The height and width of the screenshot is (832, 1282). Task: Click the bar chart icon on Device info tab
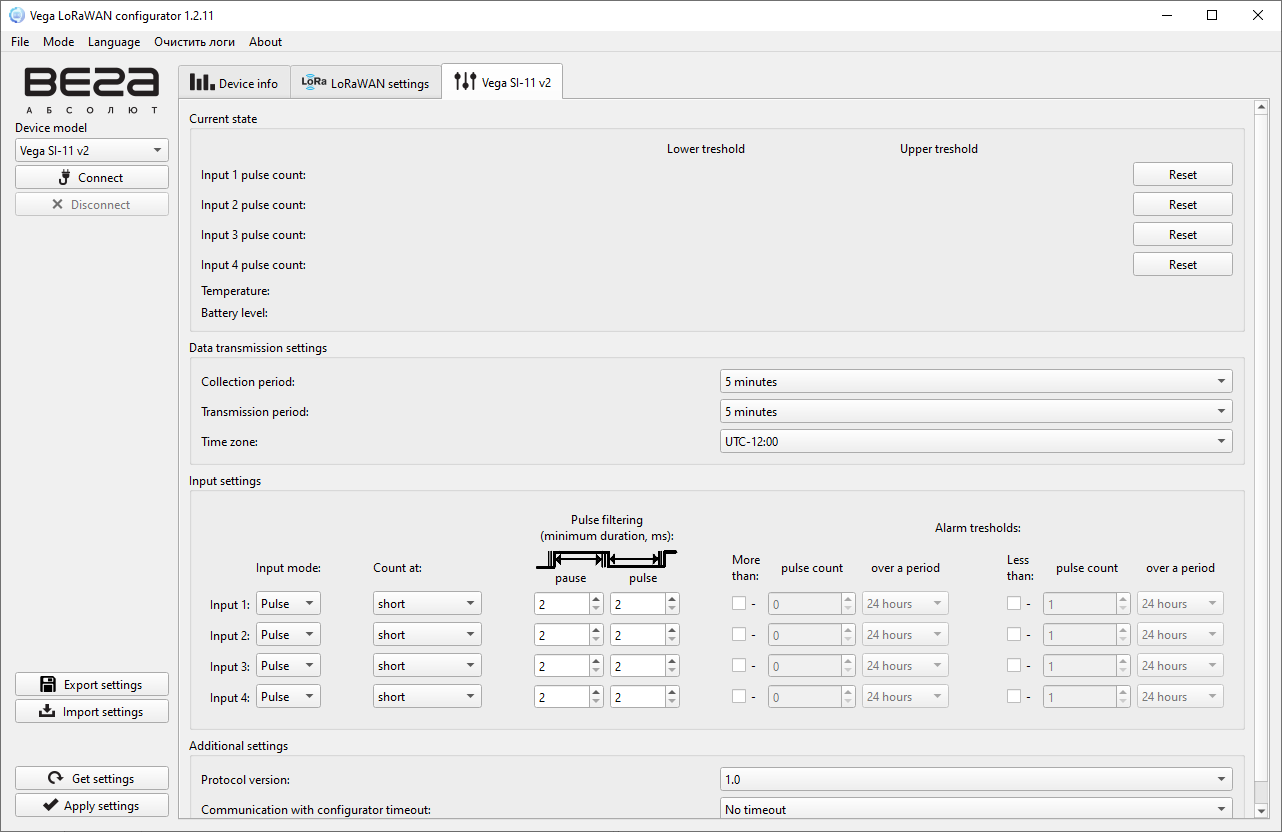(x=202, y=82)
